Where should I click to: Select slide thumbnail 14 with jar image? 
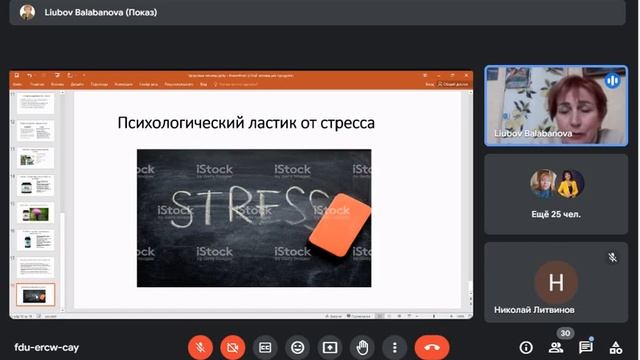[x=36, y=185]
